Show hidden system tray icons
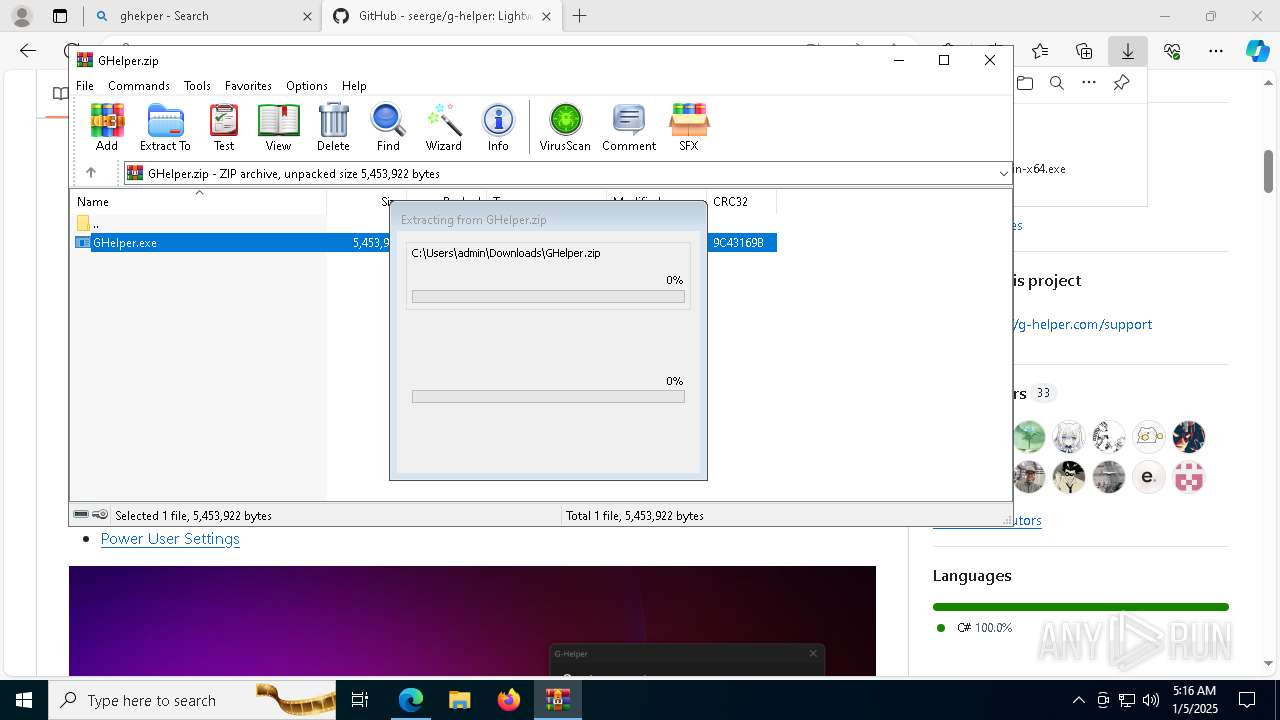Screen dimensions: 1280x720 (x=1078, y=700)
